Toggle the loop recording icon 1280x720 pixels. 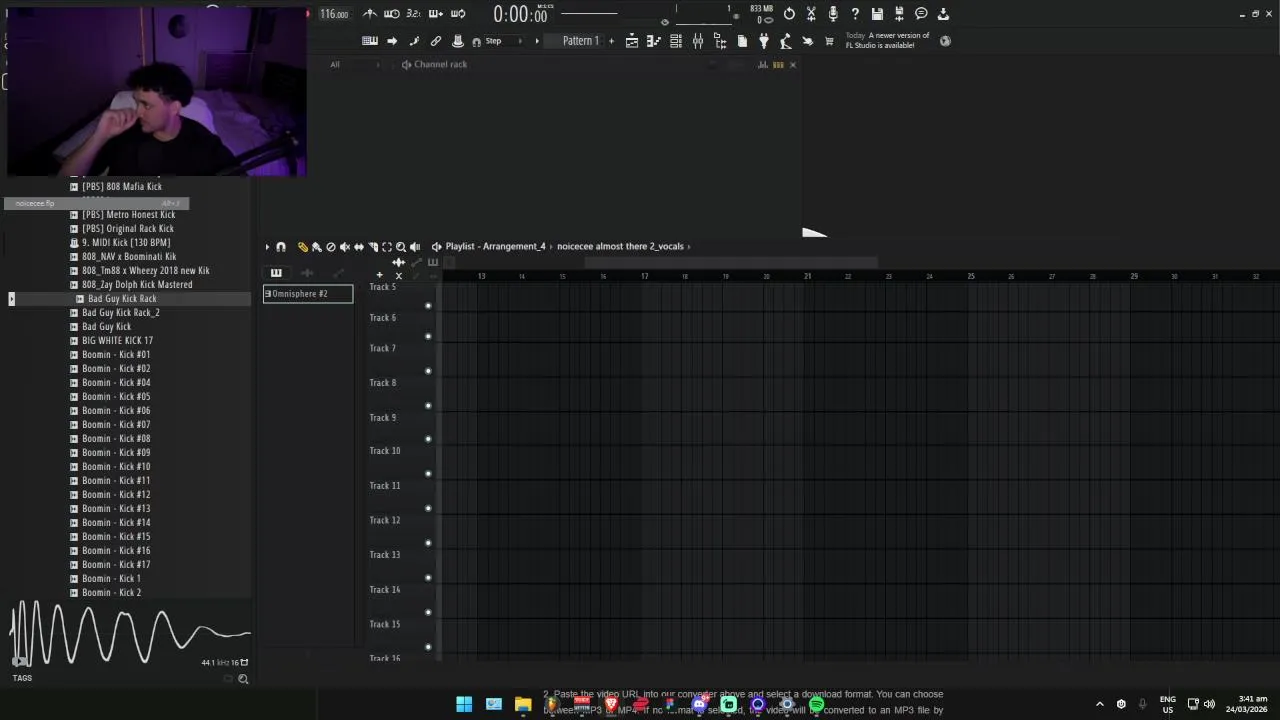(458, 14)
